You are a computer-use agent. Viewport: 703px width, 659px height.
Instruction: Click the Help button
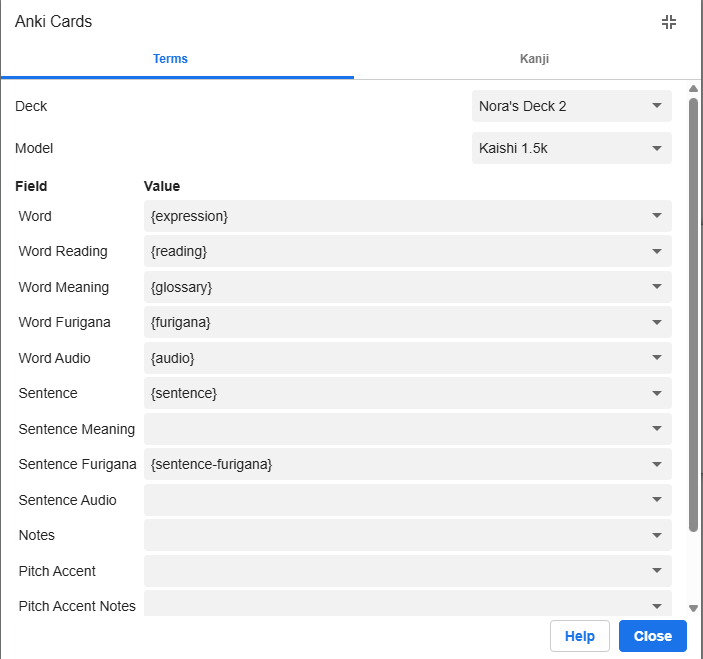[x=580, y=636]
